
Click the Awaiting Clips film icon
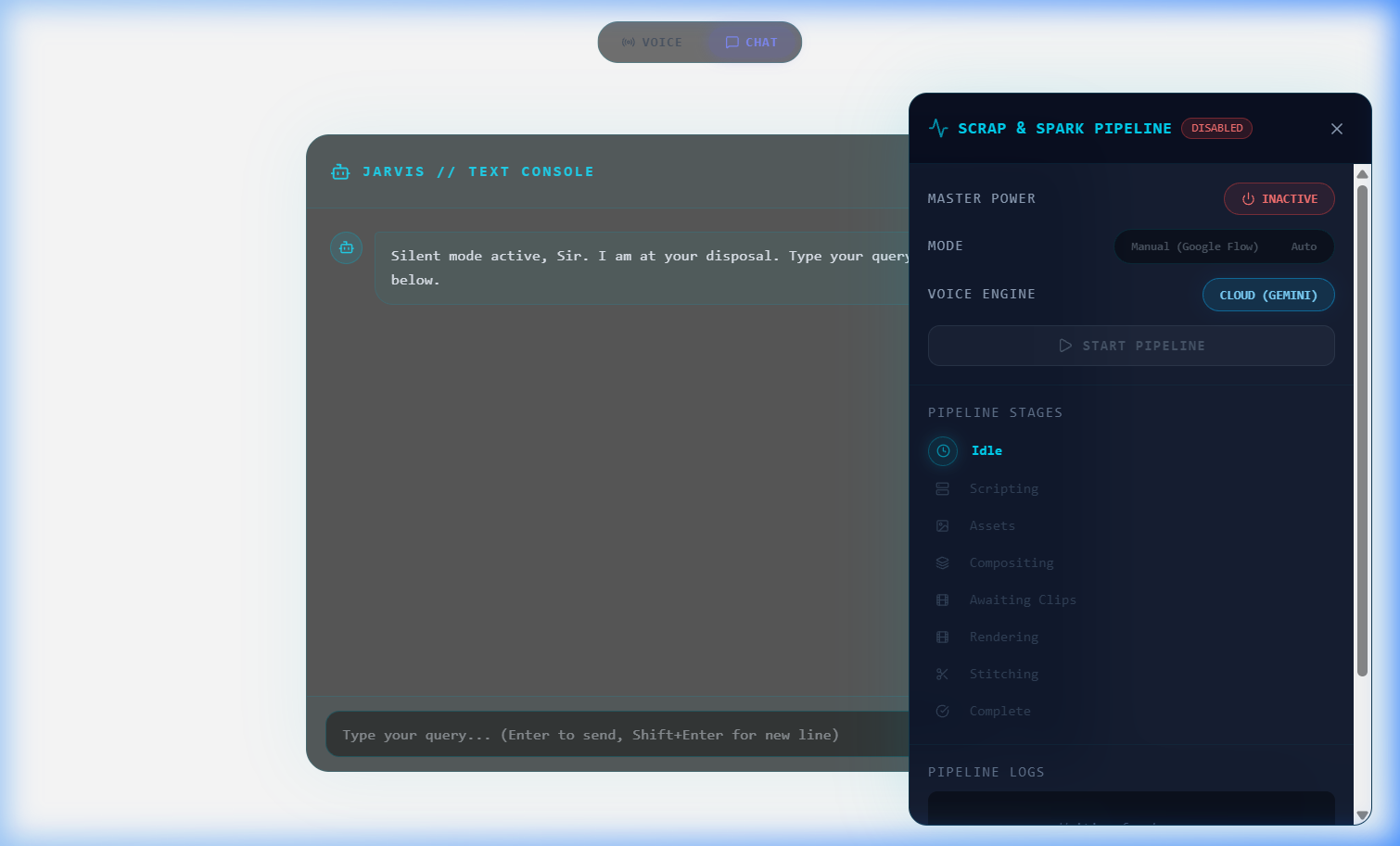click(x=942, y=600)
